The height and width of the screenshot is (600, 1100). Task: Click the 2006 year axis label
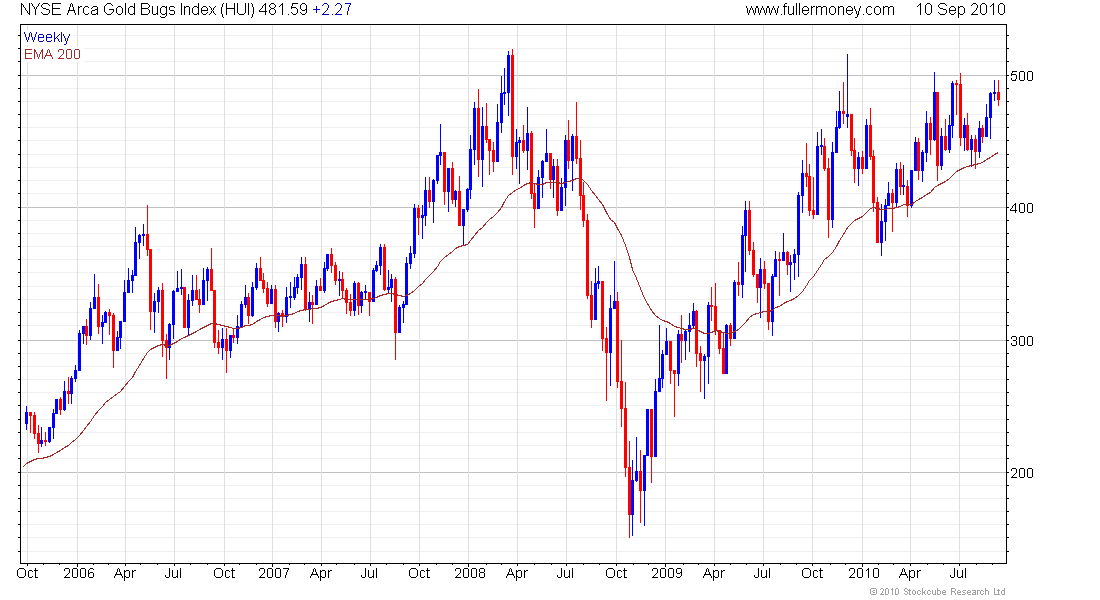click(x=79, y=573)
